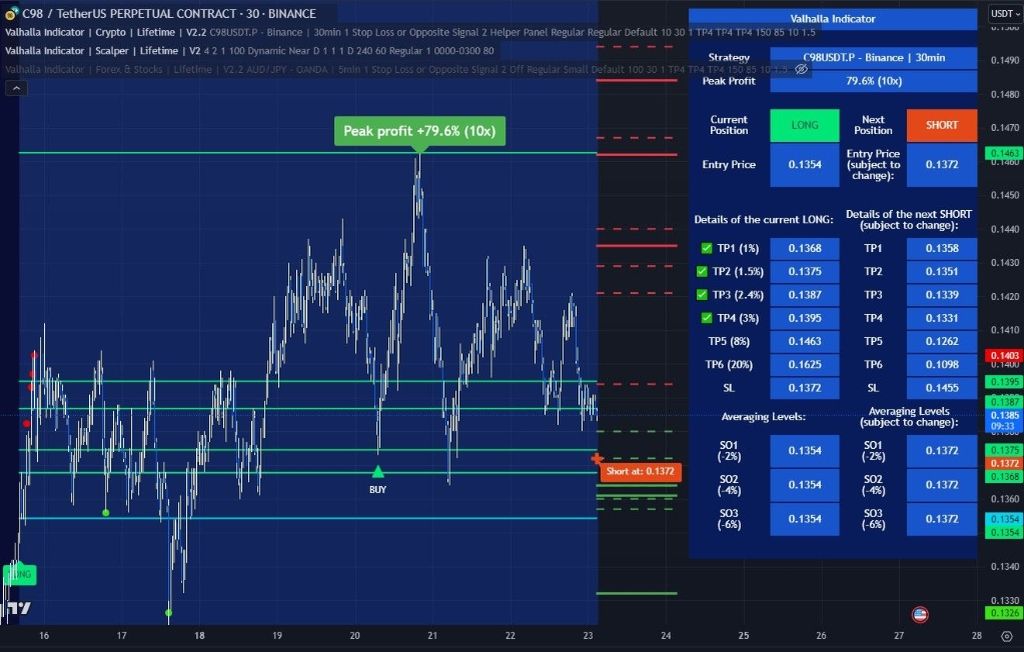Collapse the indicator legend with the chevron
Viewport: 1024px width, 652px height.
(16, 88)
